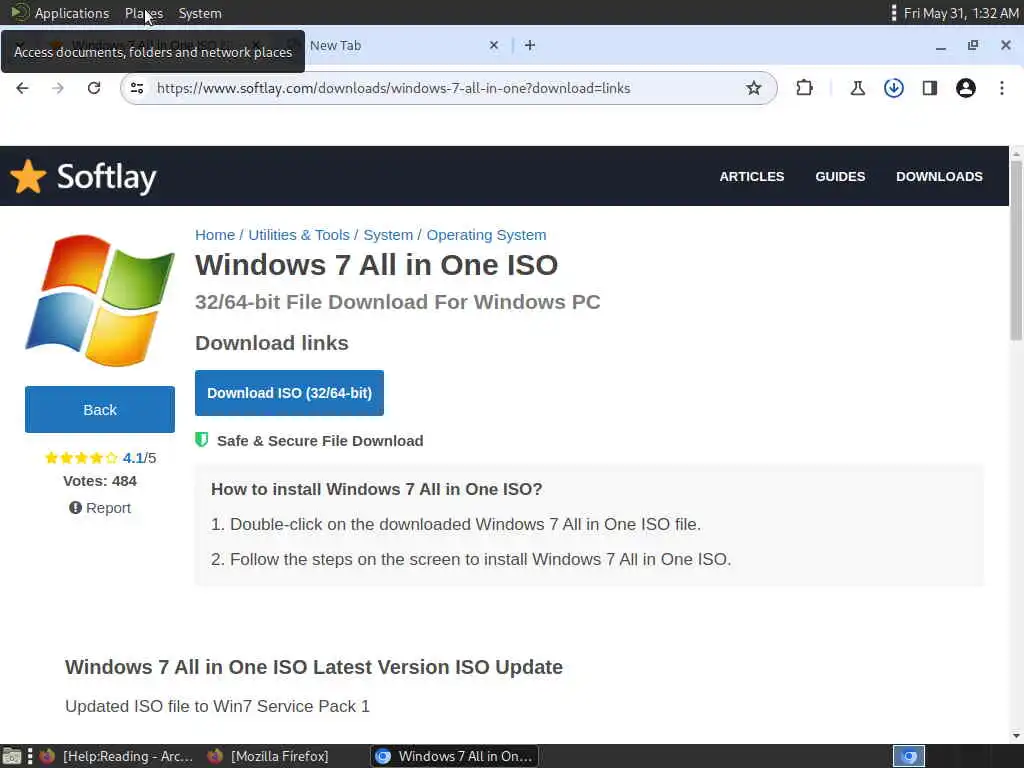1024x768 pixels.
Task: Click the Windows 7 logo image
Action: (100, 300)
